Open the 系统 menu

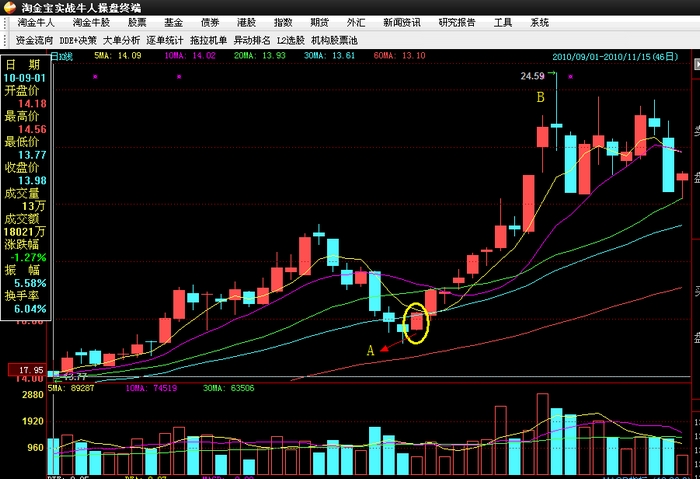[x=539, y=22]
